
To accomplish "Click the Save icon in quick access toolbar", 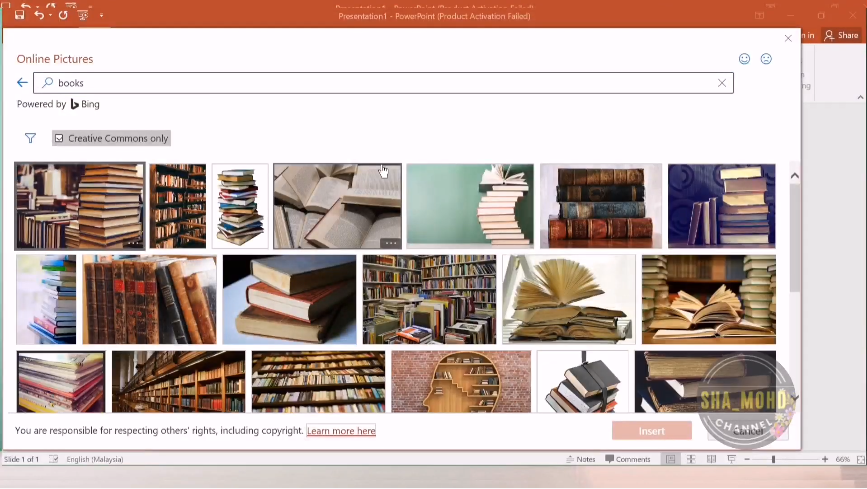I will click(x=19, y=15).
